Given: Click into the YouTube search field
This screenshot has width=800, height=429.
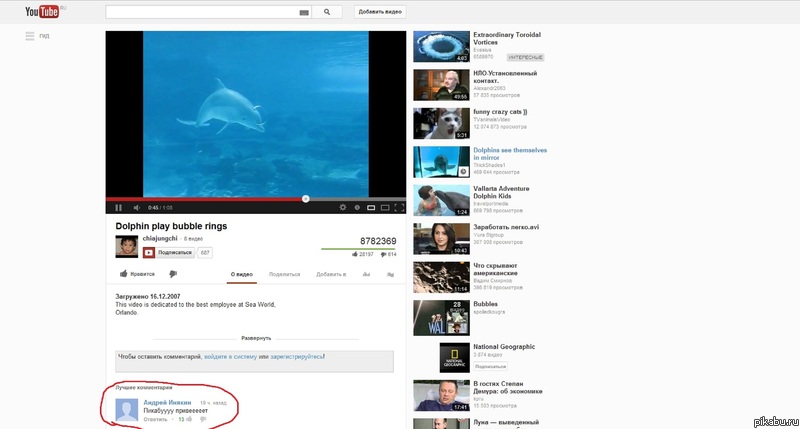Looking at the screenshot, I should (200, 12).
